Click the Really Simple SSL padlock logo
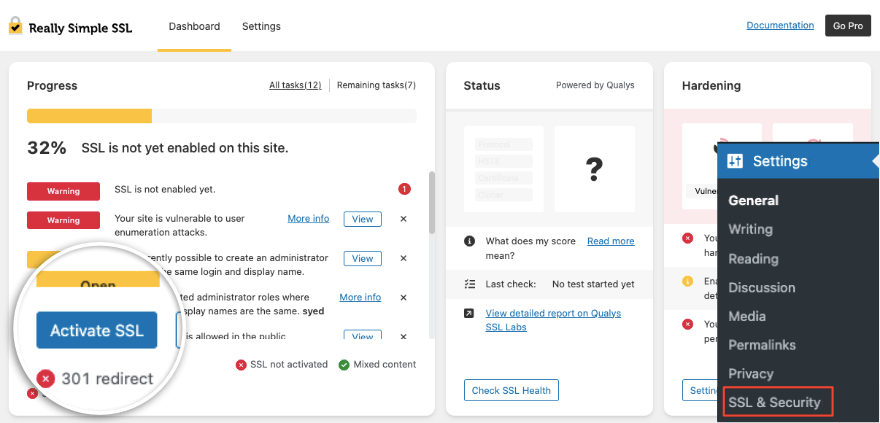Image resolution: width=880 pixels, height=423 pixels. tap(15, 26)
